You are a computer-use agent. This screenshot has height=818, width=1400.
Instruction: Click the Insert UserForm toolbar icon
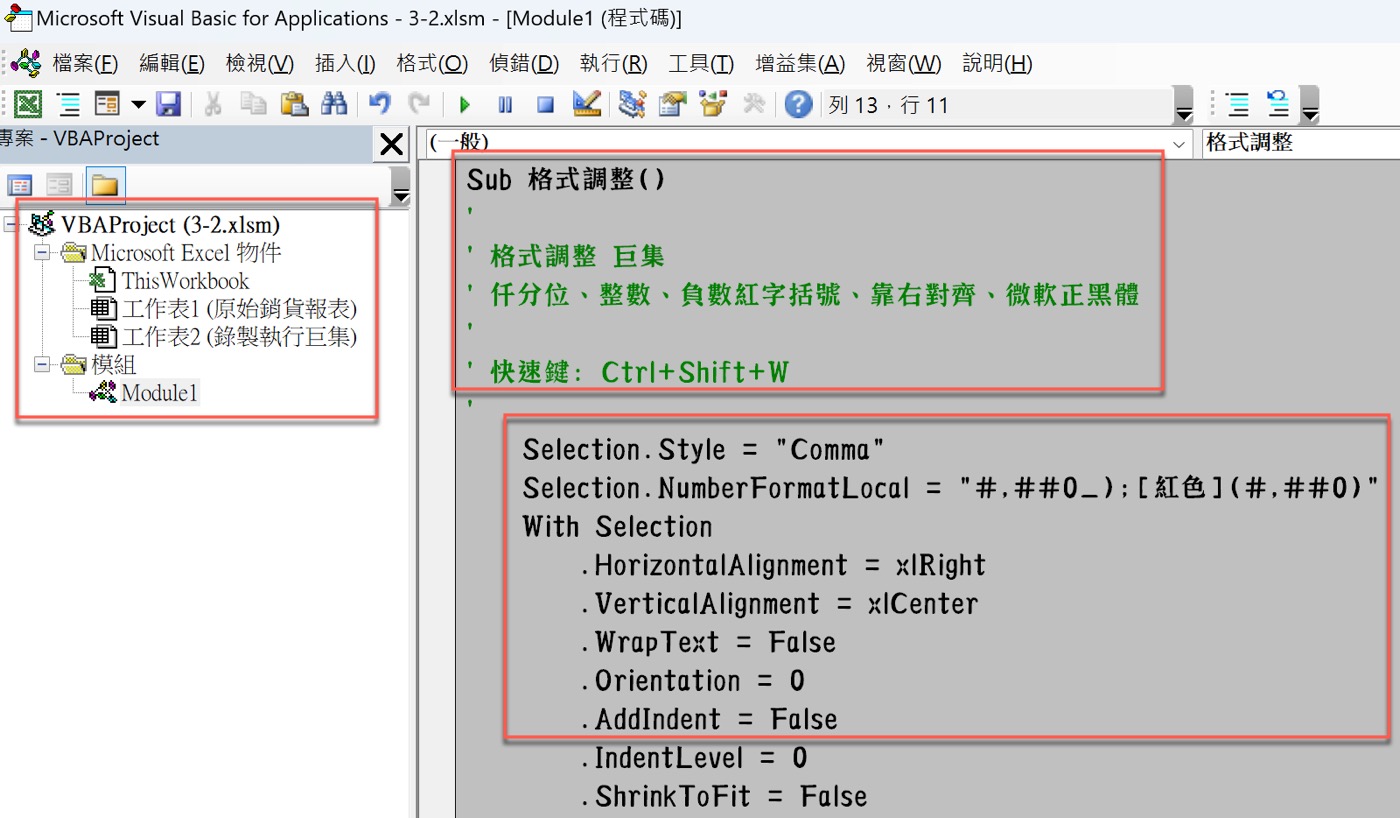pos(107,104)
